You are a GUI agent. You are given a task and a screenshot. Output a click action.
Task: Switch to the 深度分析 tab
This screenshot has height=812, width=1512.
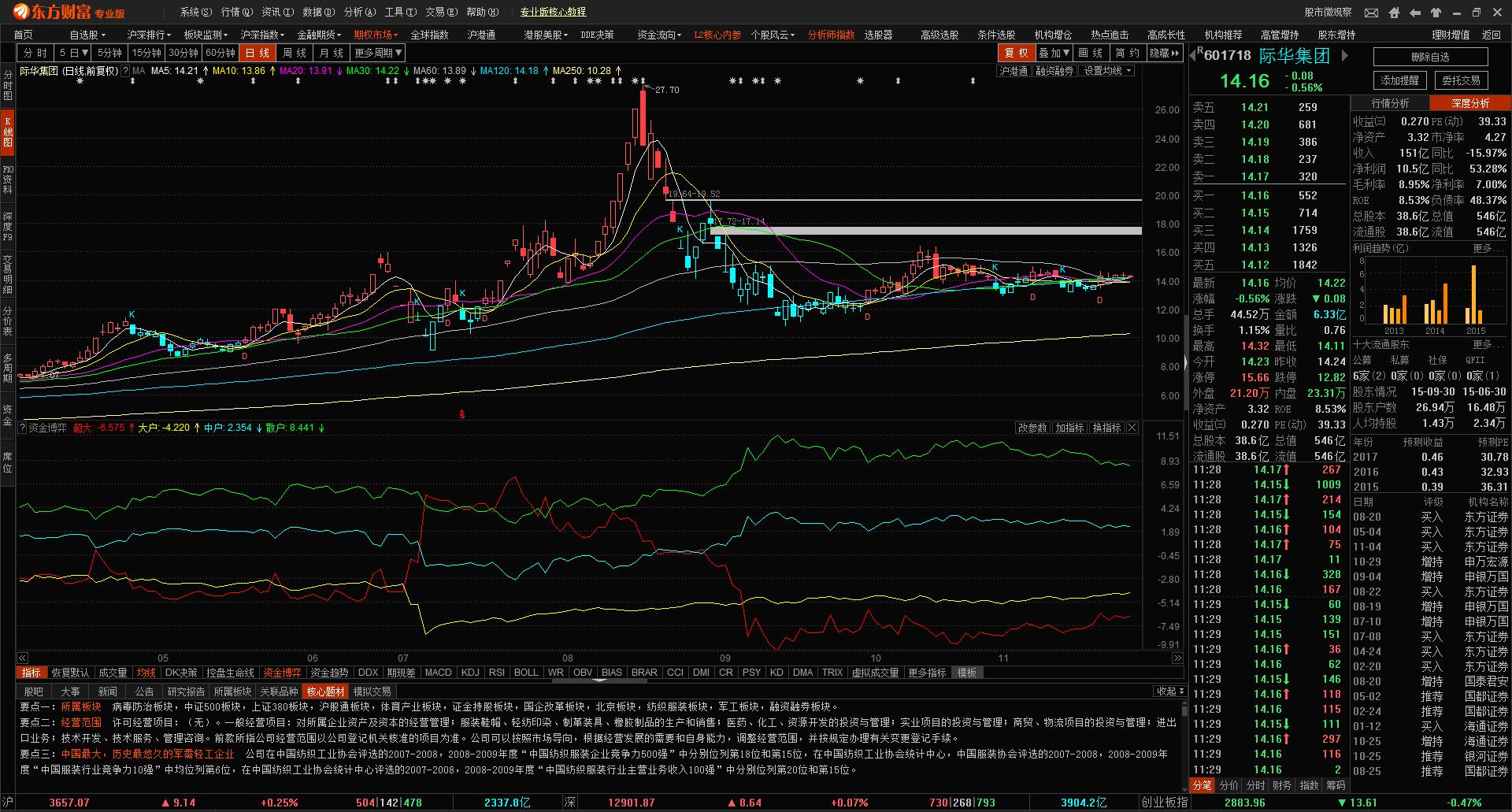coord(1470,103)
